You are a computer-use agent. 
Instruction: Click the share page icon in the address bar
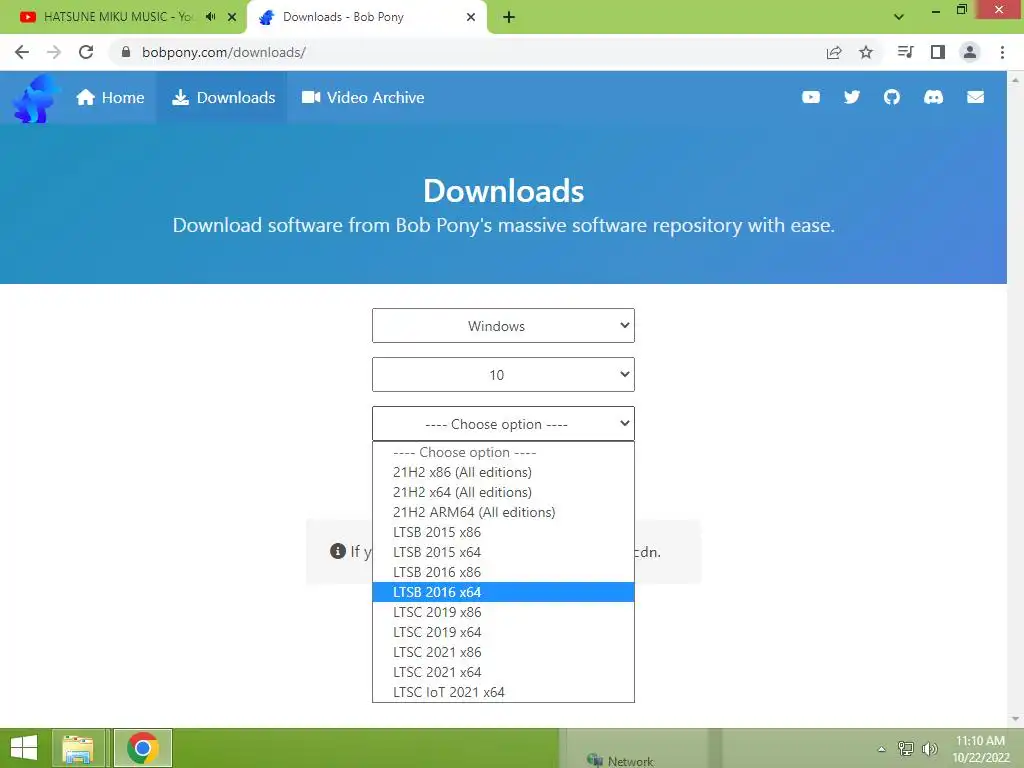(x=834, y=52)
